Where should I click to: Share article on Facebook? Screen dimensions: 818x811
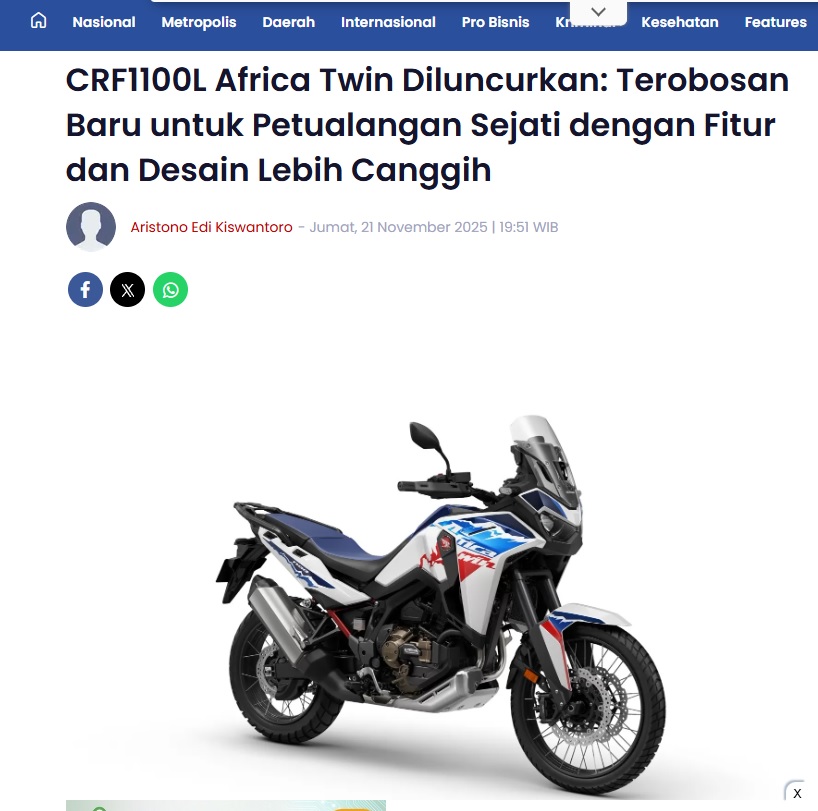[85, 289]
